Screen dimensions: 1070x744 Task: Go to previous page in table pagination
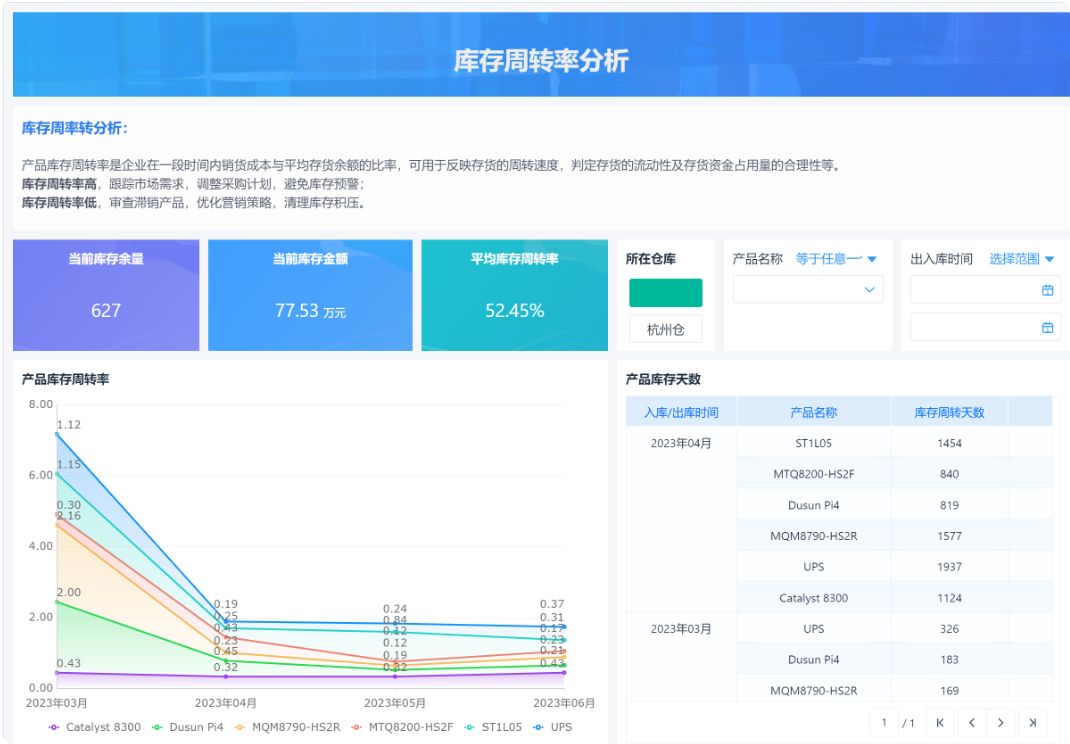coord(971,722)
